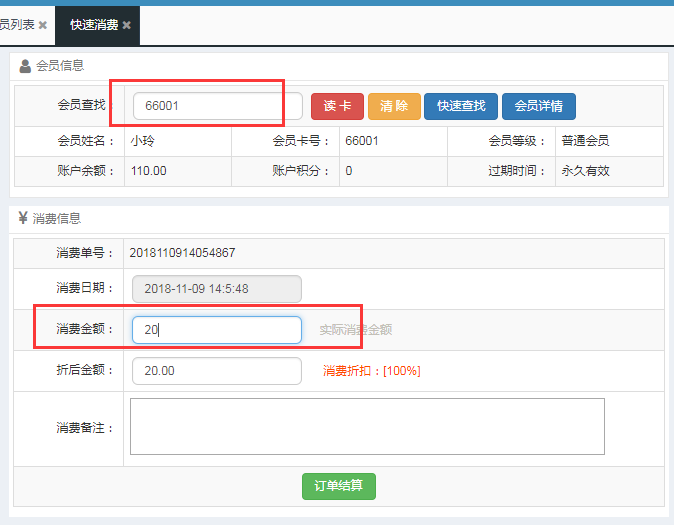Click the 永久有效 expiry value
The width and height of the screenshot is (674, 525).
[585, 171]
